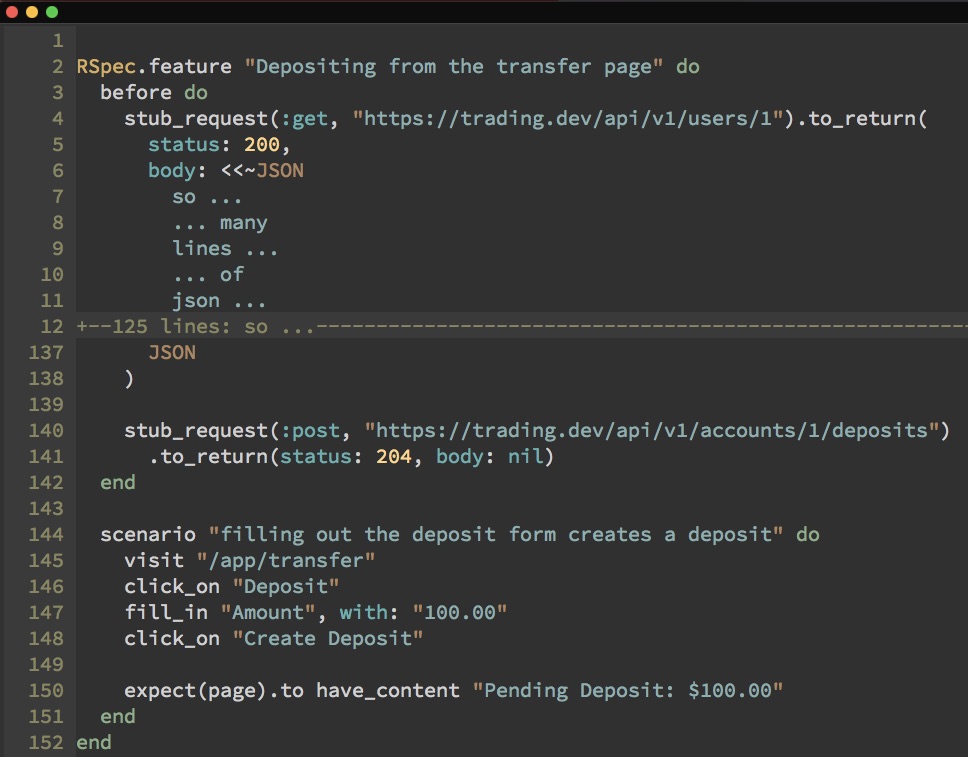This screenshot has width=968, height=757.
Task: Click string "Pending Deposit: $100.00"
Action: pyautogui.click(x=628, y=690)
